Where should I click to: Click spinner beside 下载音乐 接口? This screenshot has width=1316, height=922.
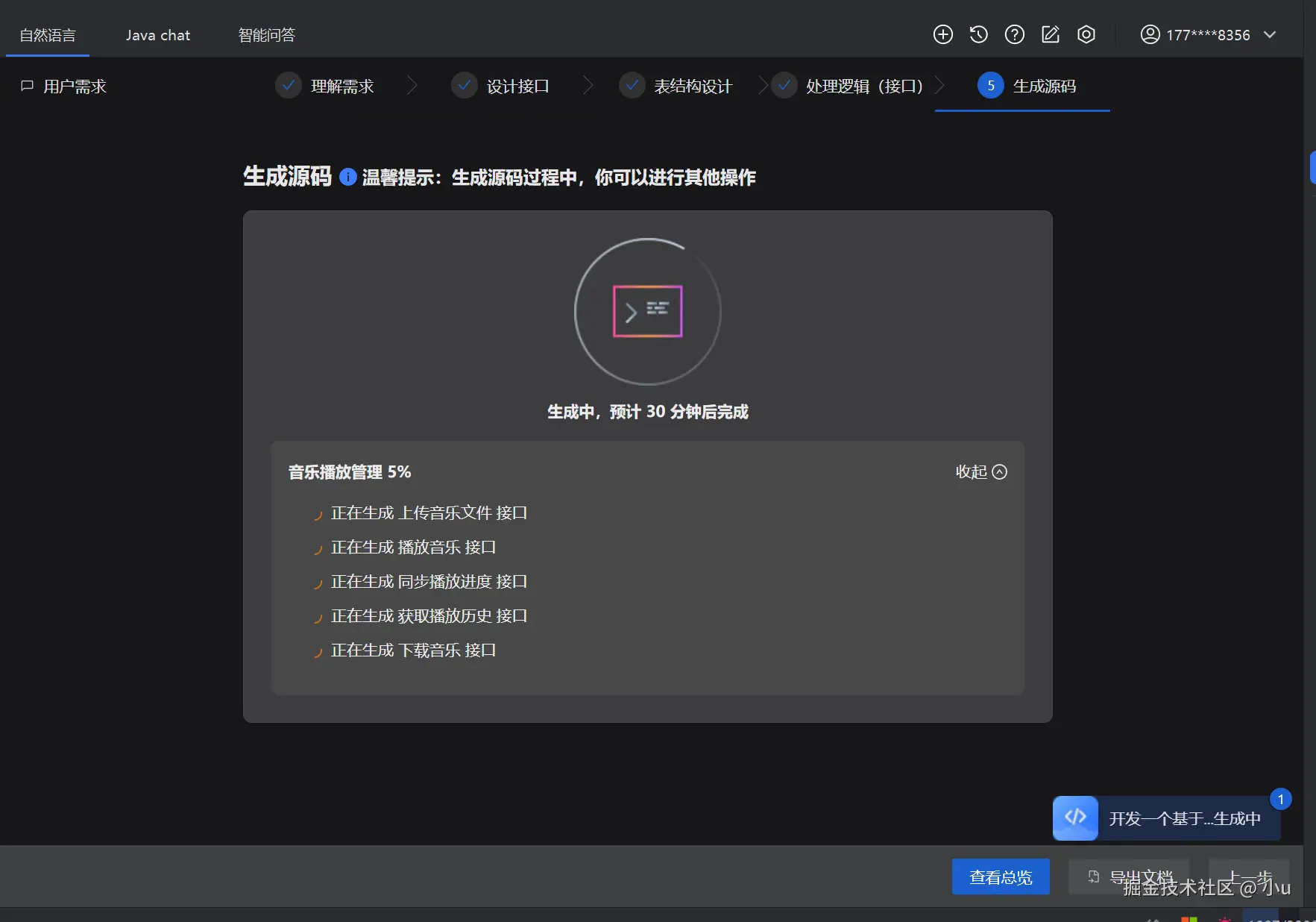318,652
